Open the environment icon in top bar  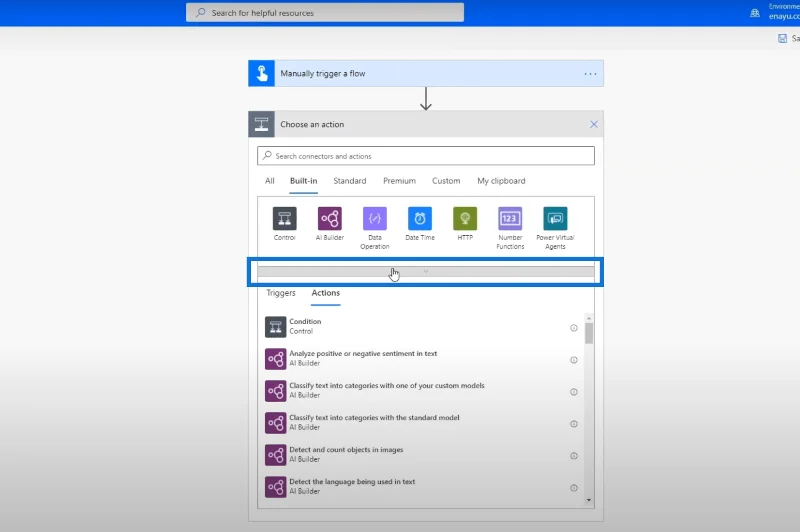[x=755, y=13]
